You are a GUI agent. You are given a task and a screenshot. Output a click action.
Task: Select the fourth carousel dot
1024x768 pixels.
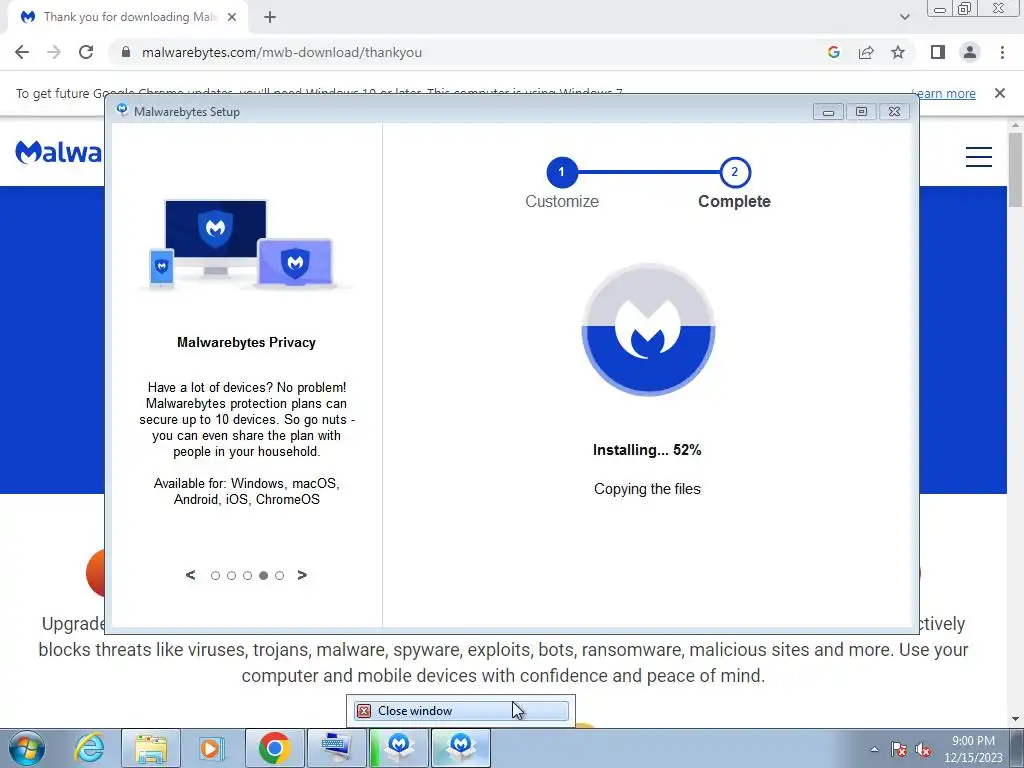pos(263,575)
